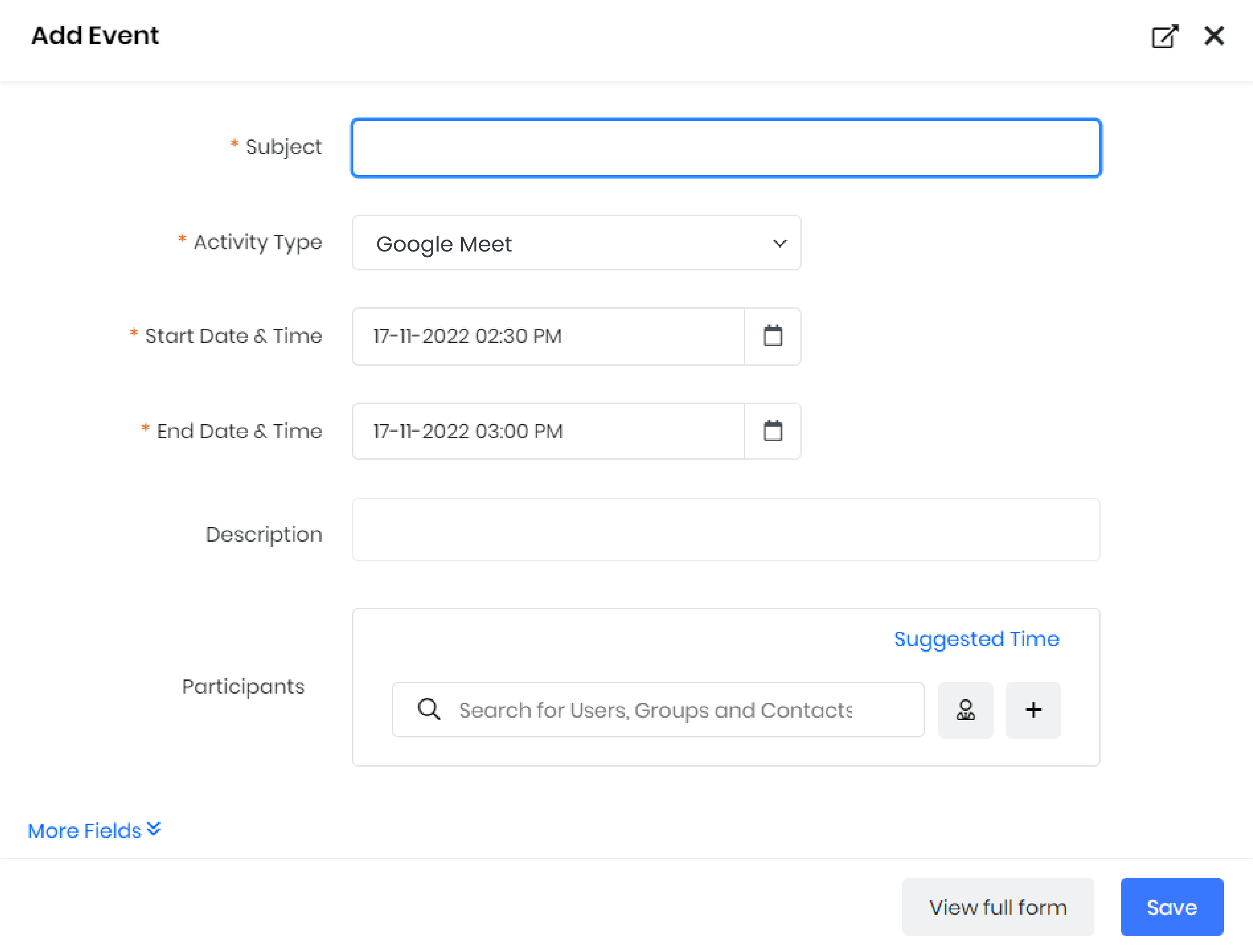Save the new event
Viewport: 1253px width, 952px height.
coord(1171,907)
